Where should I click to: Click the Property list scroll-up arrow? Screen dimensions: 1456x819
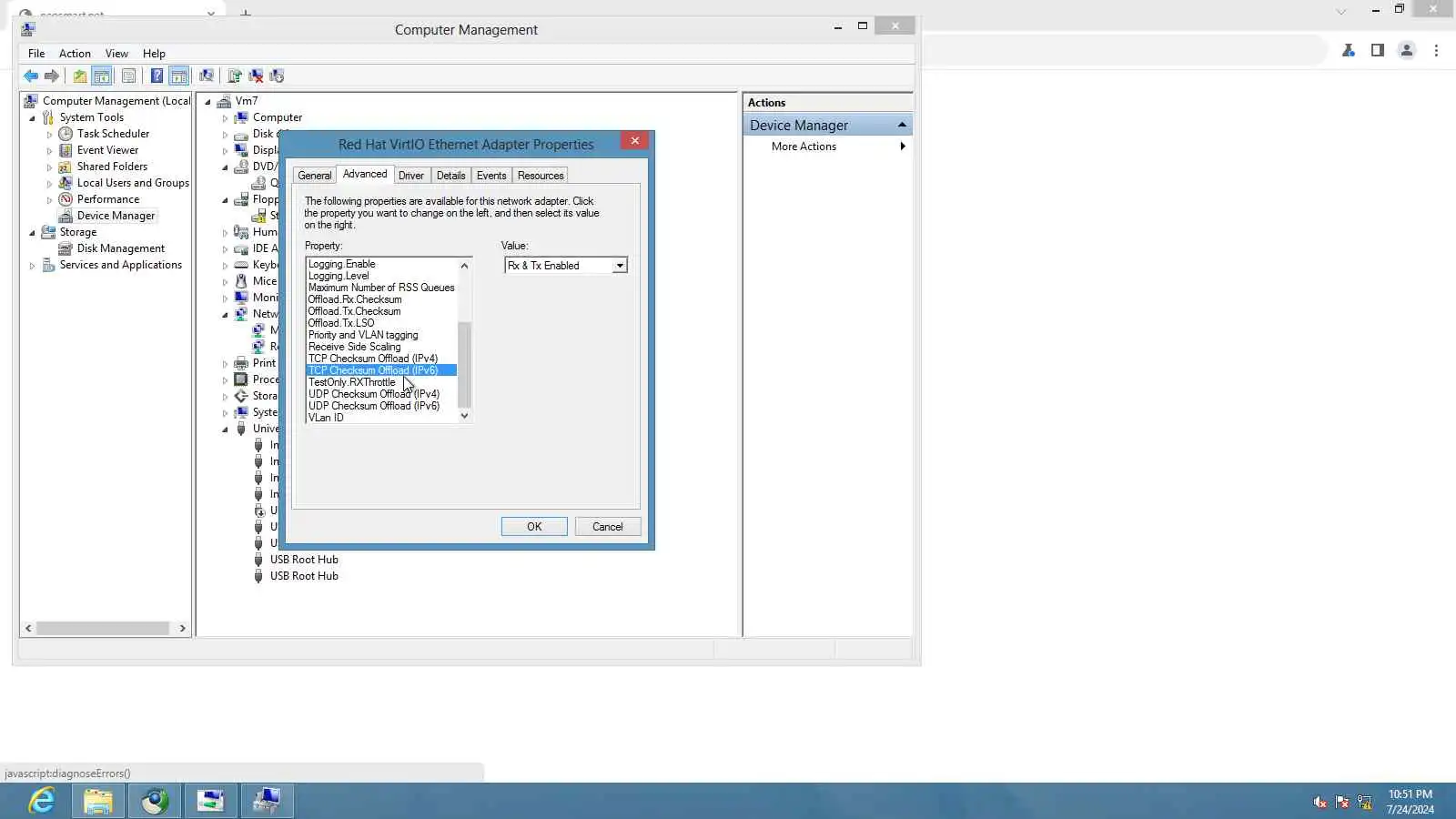pos(464,266)
